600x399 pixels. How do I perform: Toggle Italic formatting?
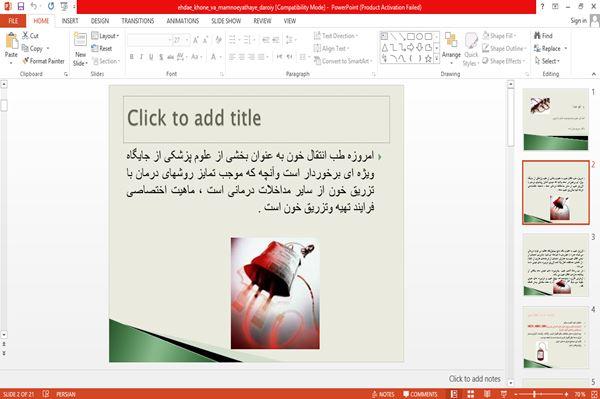click(141, 57)
